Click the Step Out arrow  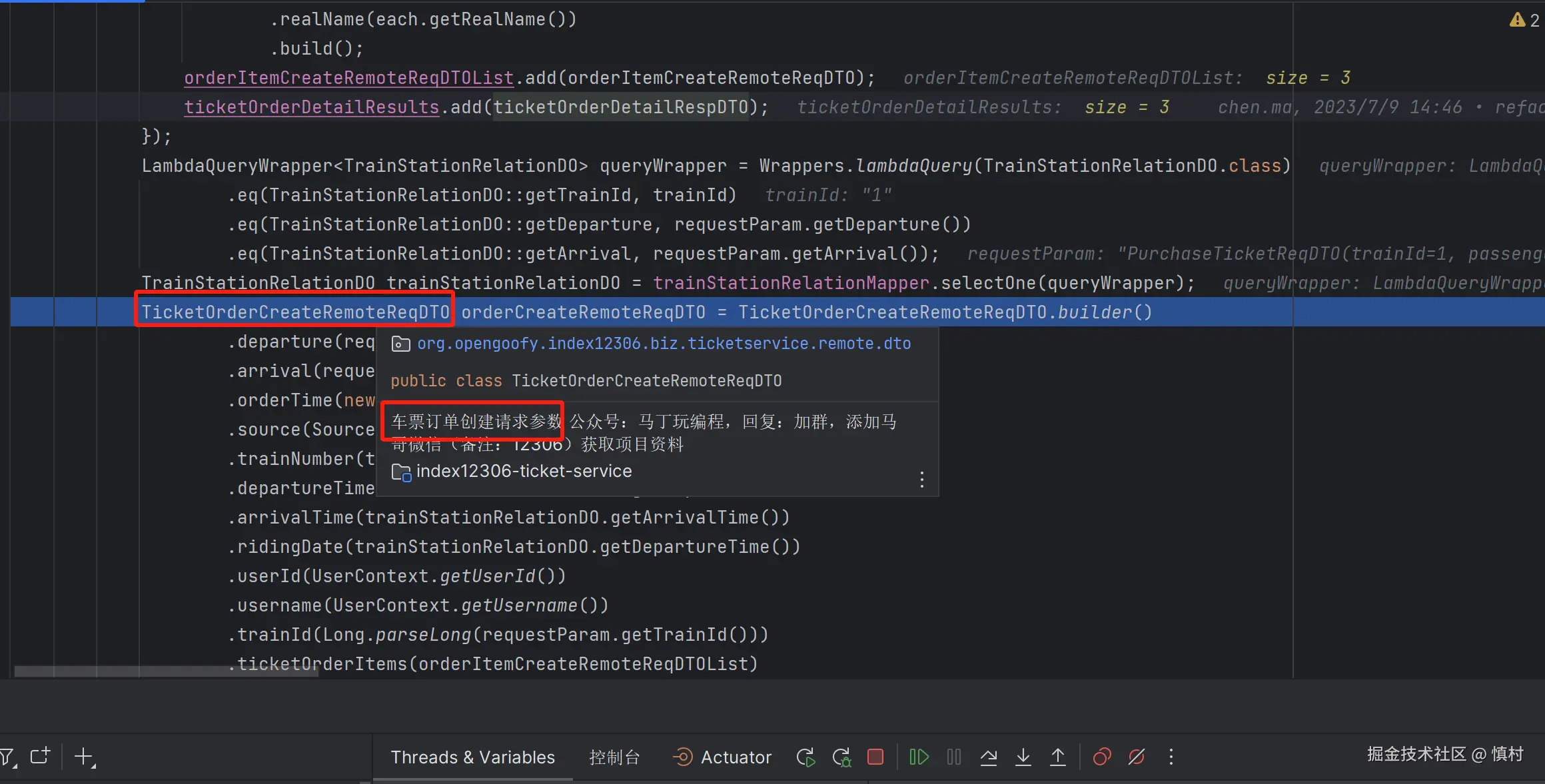1058,757
